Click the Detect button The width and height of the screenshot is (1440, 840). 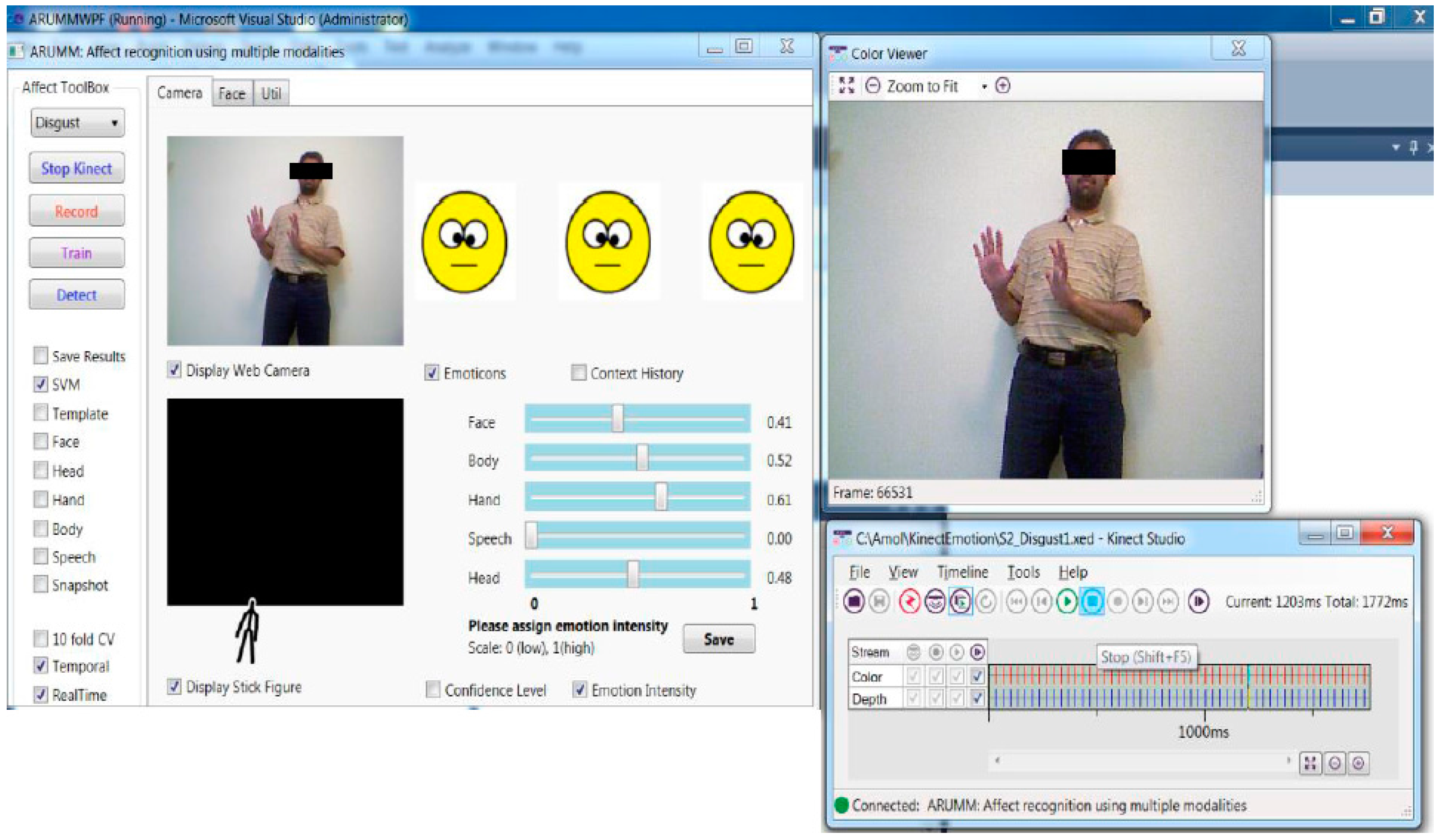point(77,294)
